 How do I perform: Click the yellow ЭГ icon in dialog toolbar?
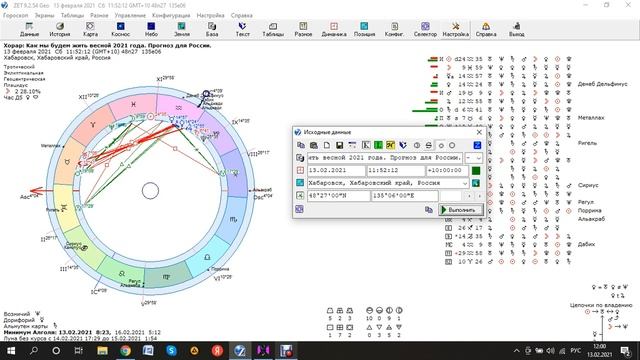[x=391, y=145]
